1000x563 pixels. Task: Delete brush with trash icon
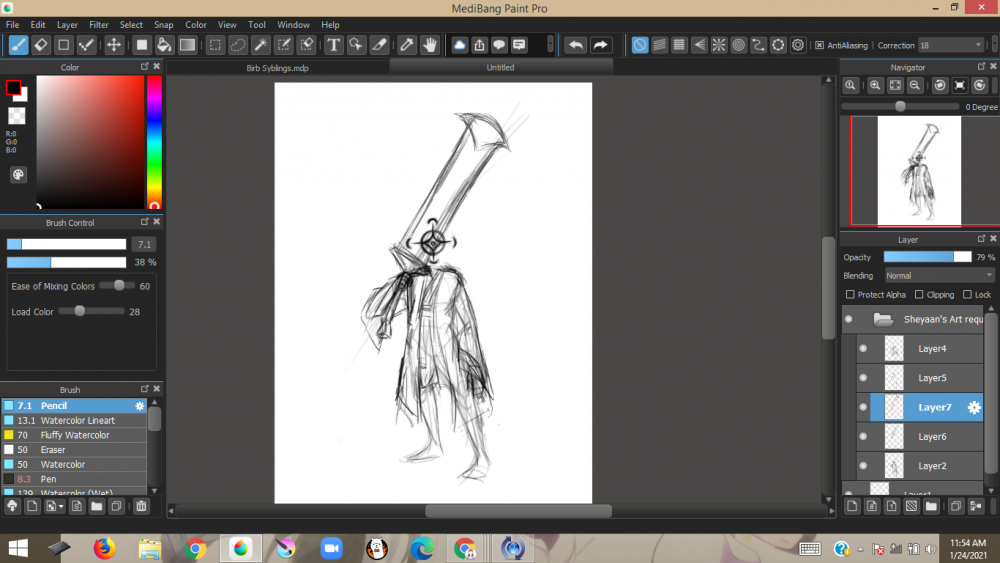point(141,506)
